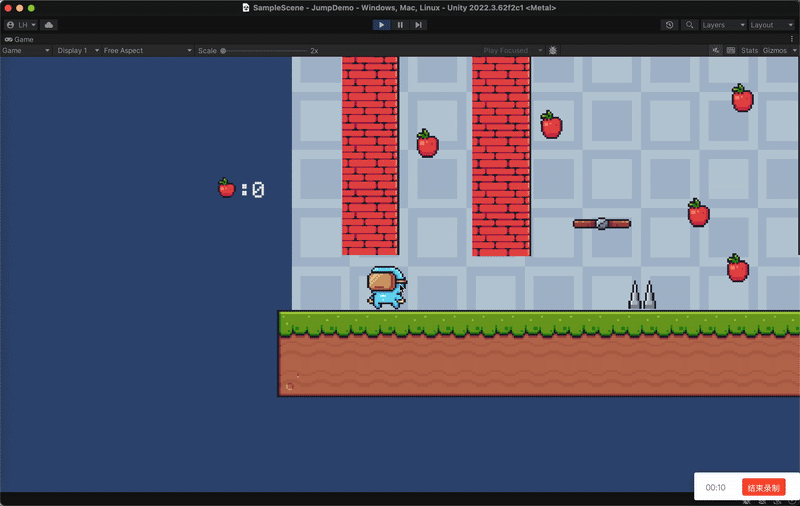Toggle Mute Audio in Game view
This screenshot has width=800, height=506.
(x=716, y=50)
